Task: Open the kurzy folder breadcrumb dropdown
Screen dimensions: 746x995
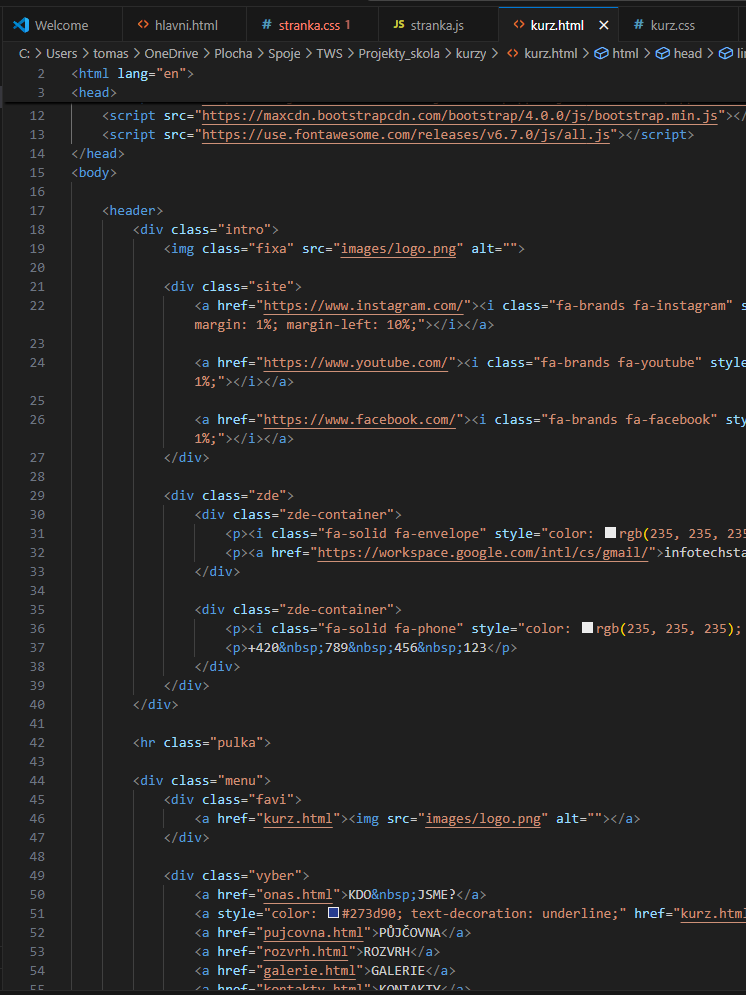Action: (469, 53)
